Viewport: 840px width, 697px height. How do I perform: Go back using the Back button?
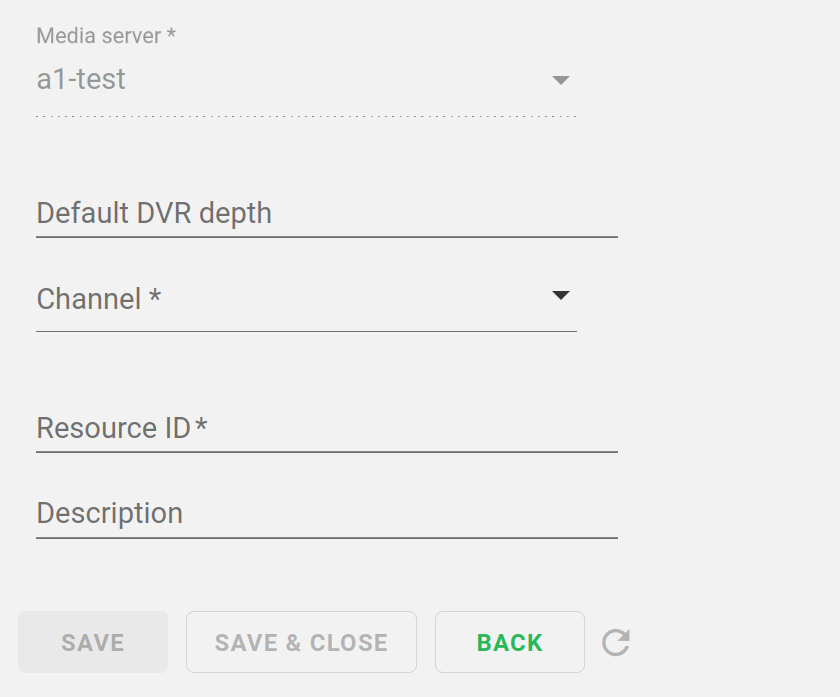coord(509,642)
